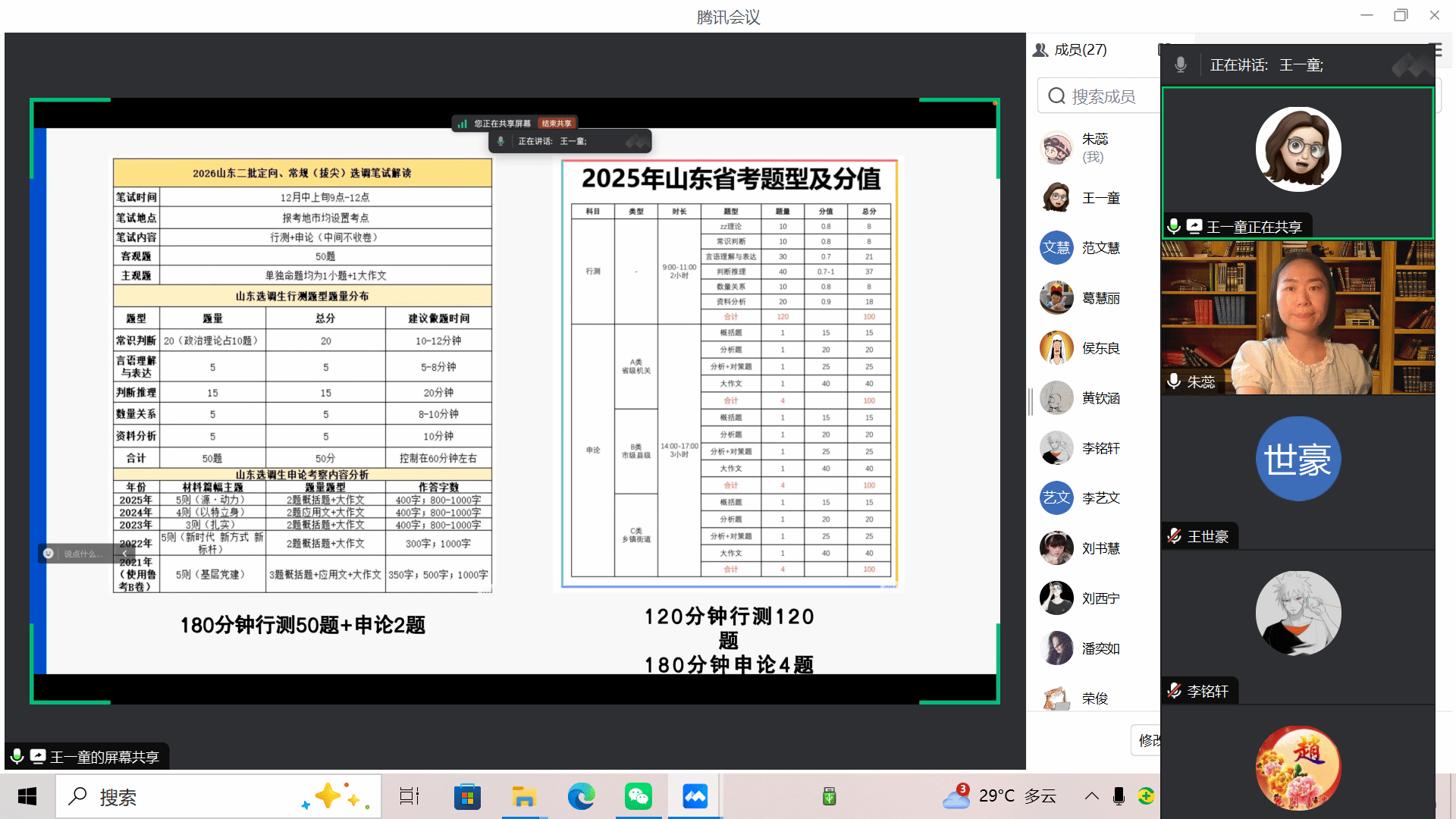Open Microsoft Store from taskbar
The width and height of the screenshot is (1456, 819).
pyautogui.click(x=467, y=796)
